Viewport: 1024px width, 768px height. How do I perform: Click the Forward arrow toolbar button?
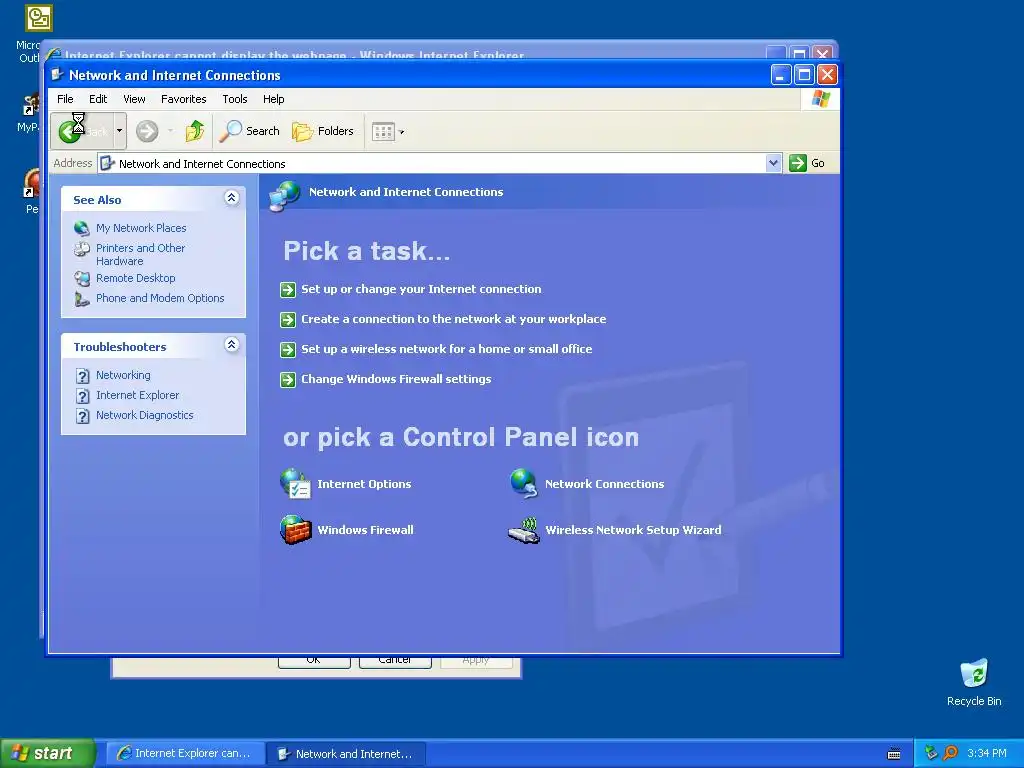[147, 131]
